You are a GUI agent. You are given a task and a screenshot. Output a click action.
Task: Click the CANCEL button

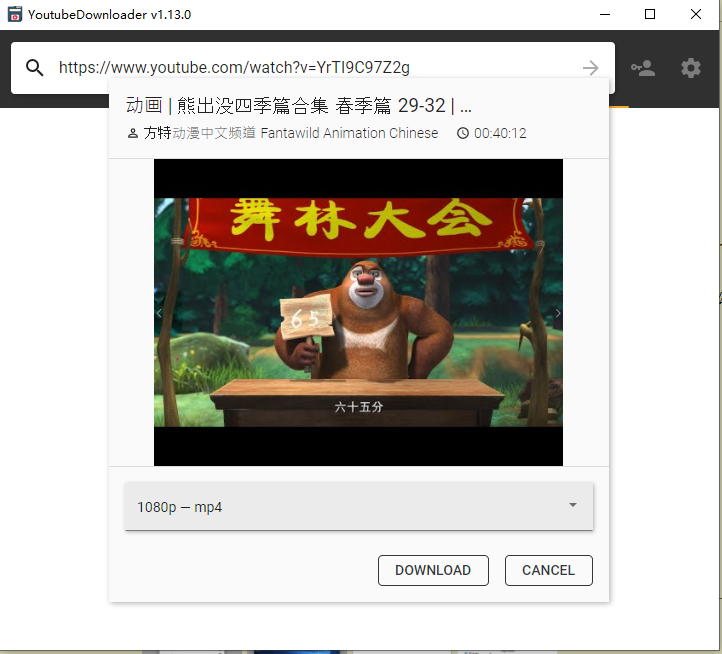(548, 570)
